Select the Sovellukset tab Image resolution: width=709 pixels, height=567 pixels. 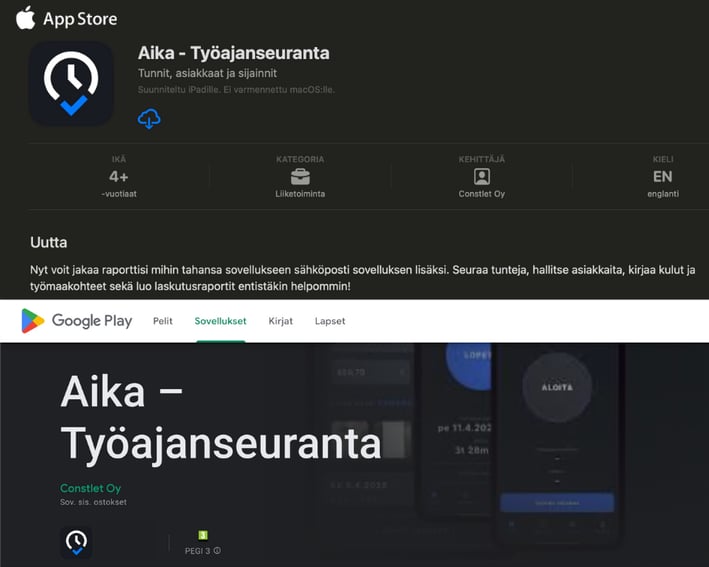tap(221, 321)
